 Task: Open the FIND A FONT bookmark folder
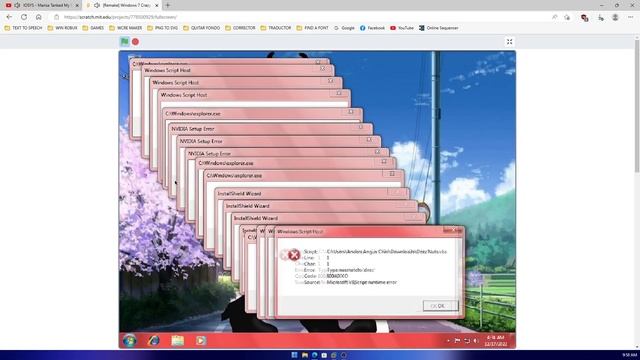coord(312,28)
